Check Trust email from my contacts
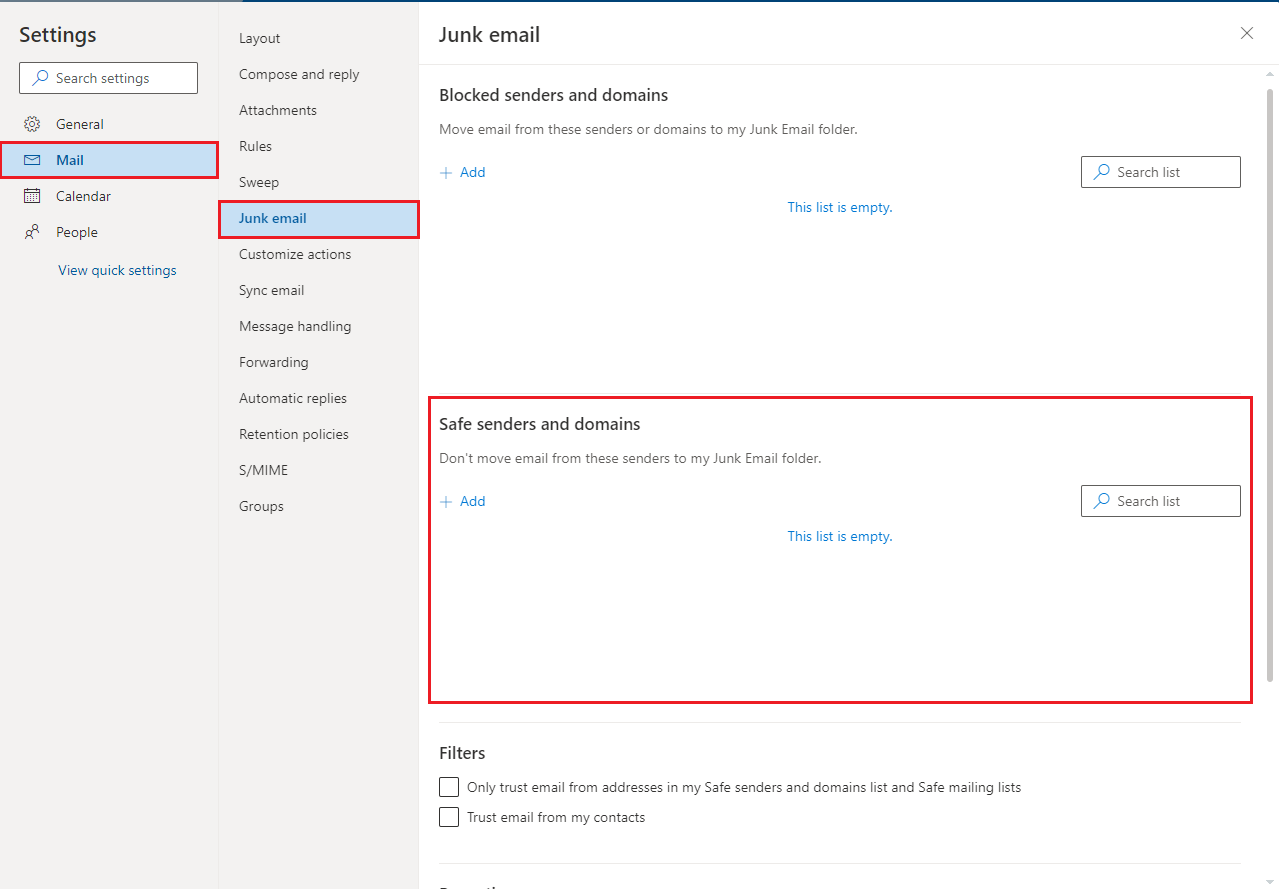The height and width of the screenshot is (889, 1279). point(449,817)
